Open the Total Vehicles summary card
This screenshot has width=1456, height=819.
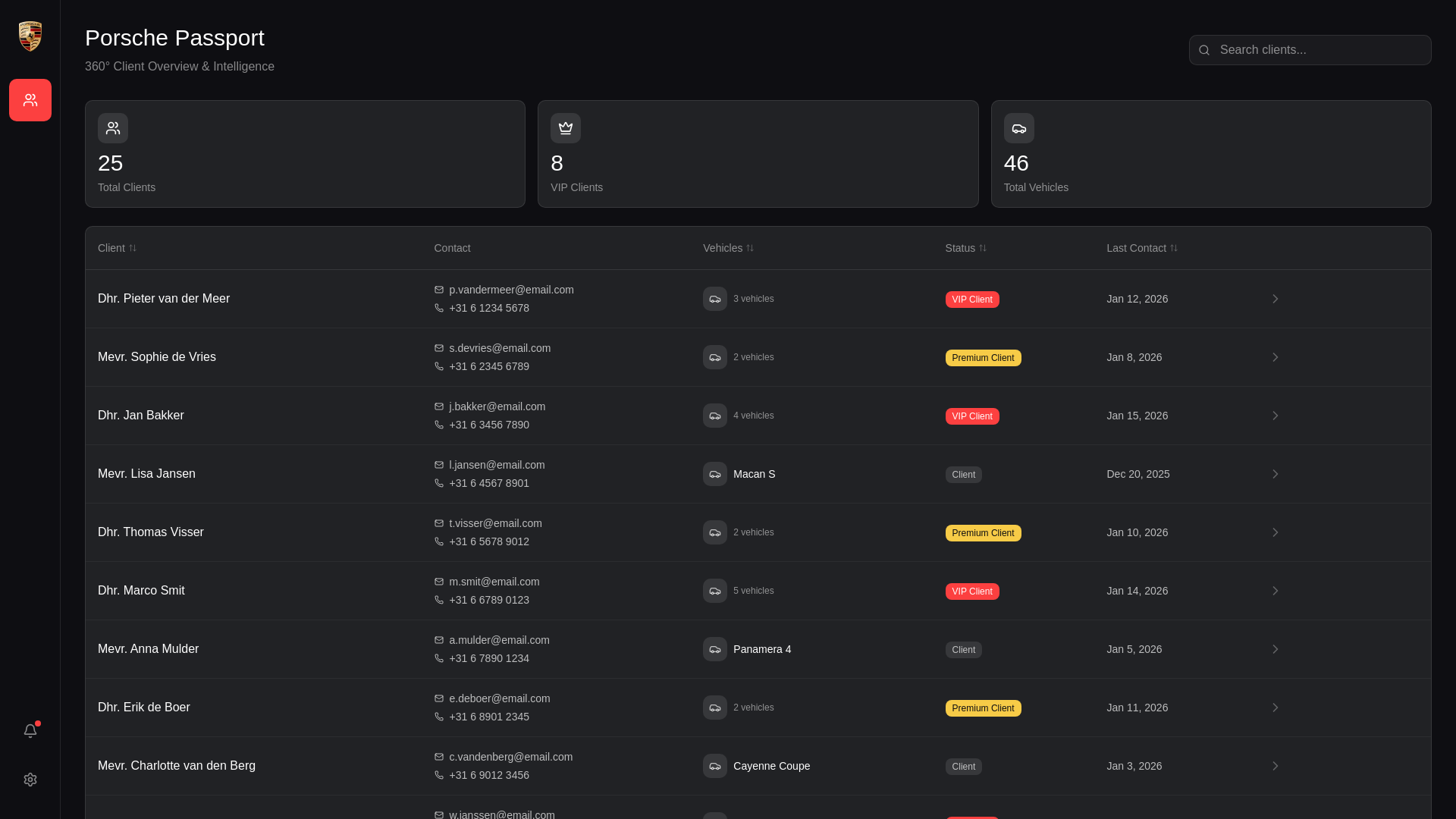coord(1211,154)
